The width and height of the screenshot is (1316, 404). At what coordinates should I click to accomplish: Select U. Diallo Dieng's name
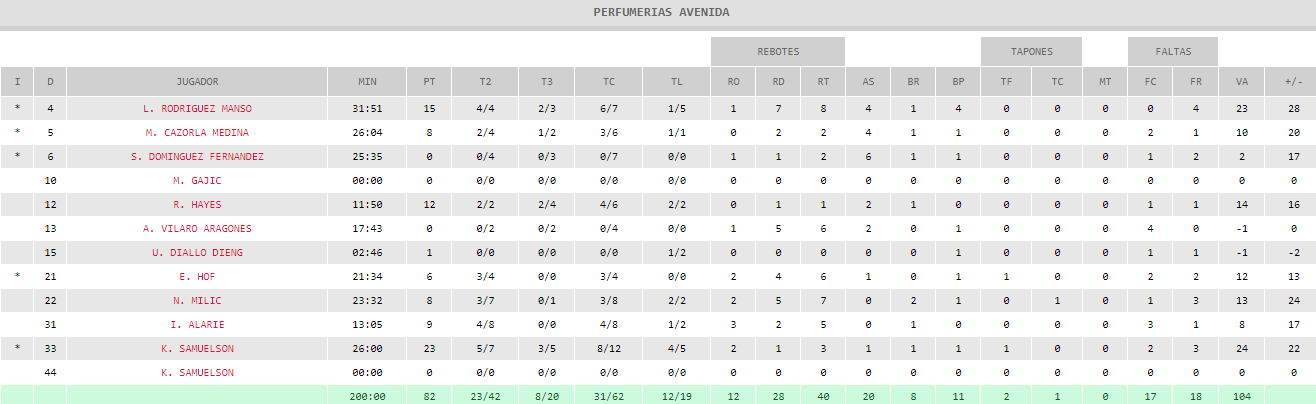pyautogui.click(x=197, y=252)
